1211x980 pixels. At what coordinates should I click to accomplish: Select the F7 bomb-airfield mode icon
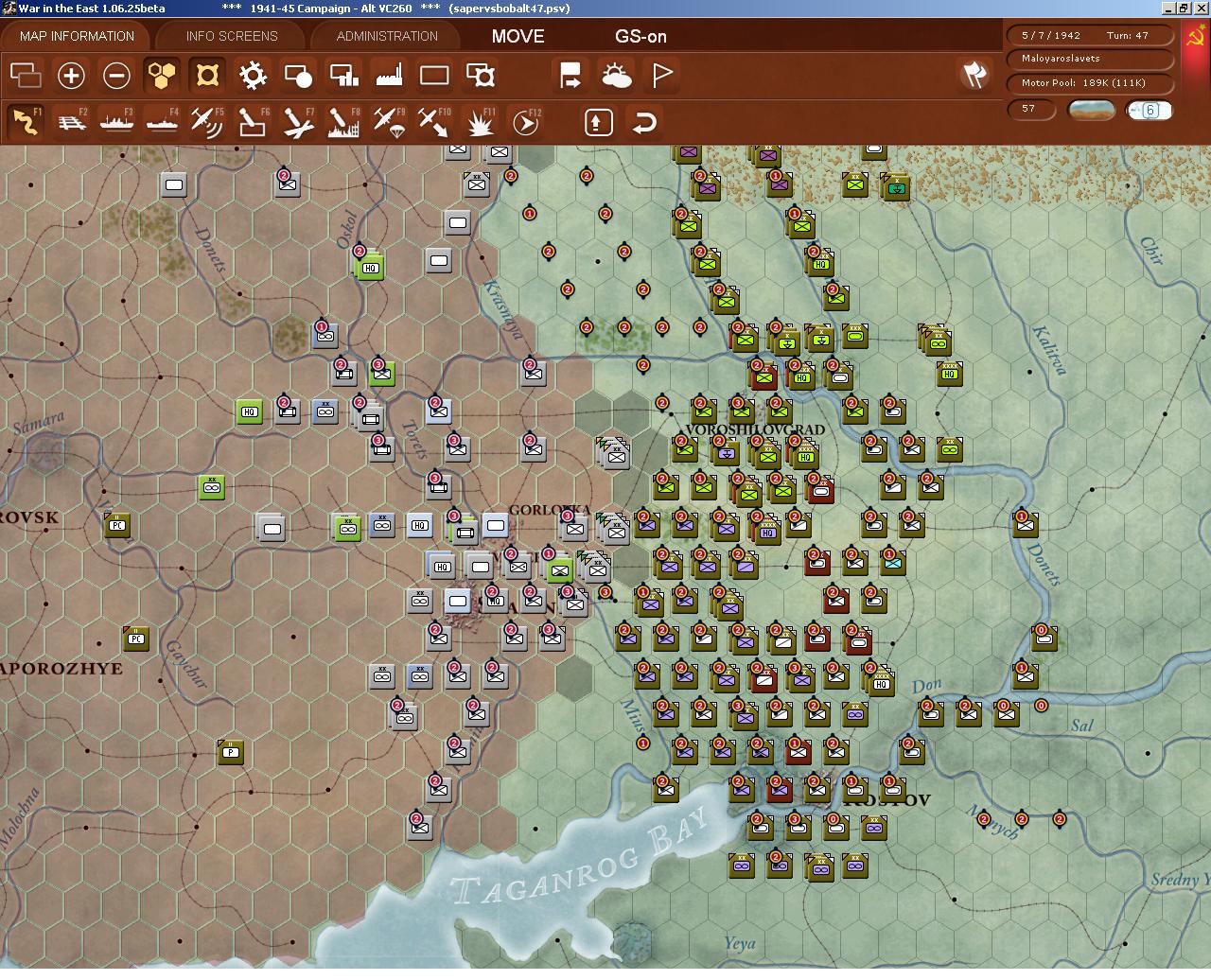click(x=298, y=122)
